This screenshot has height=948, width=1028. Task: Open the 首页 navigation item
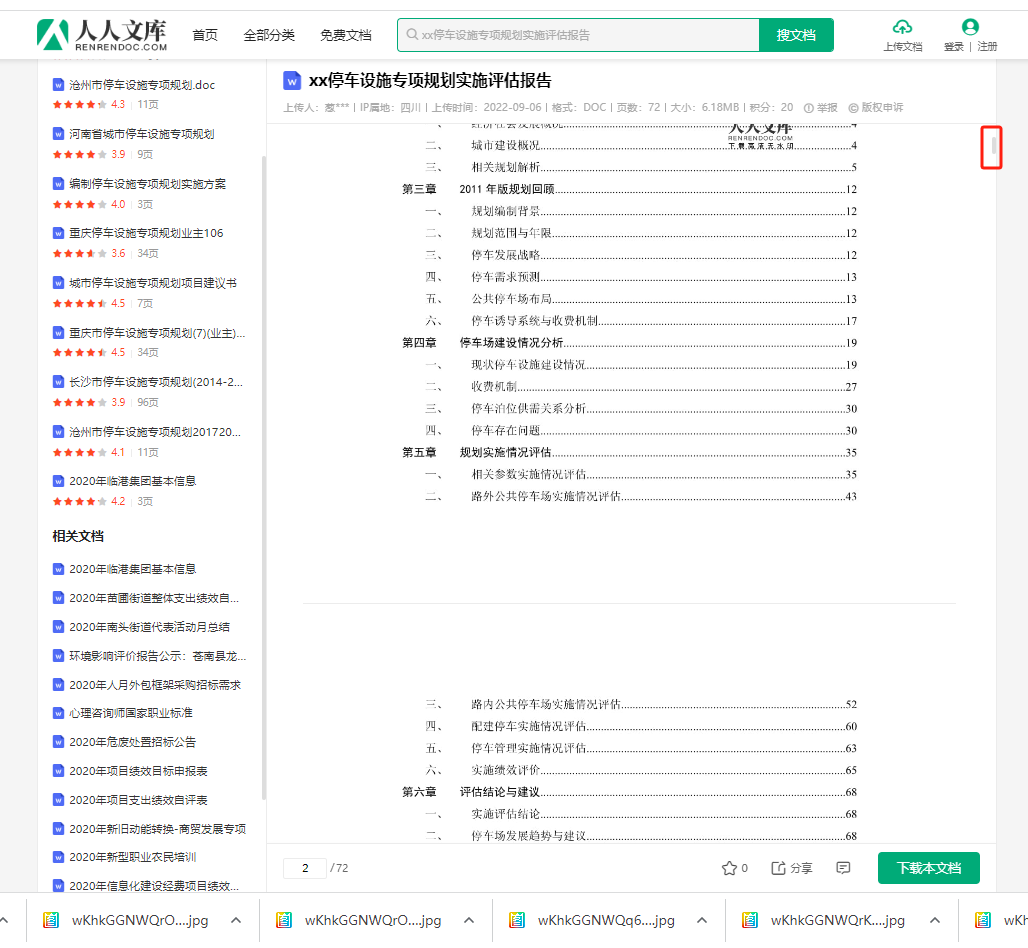(x=205, y=35)
